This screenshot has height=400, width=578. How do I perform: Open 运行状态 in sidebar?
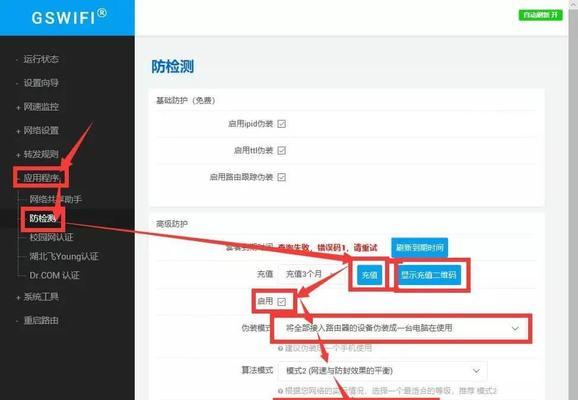(x=41, y=59)
